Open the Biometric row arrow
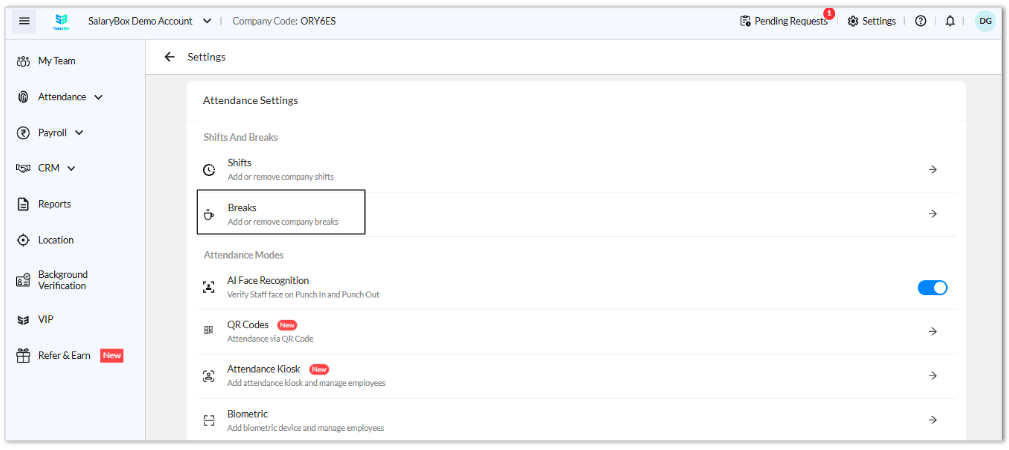The height and width of the screenshot is (450, 1009). pyautogui.click(x=932, y=420)
